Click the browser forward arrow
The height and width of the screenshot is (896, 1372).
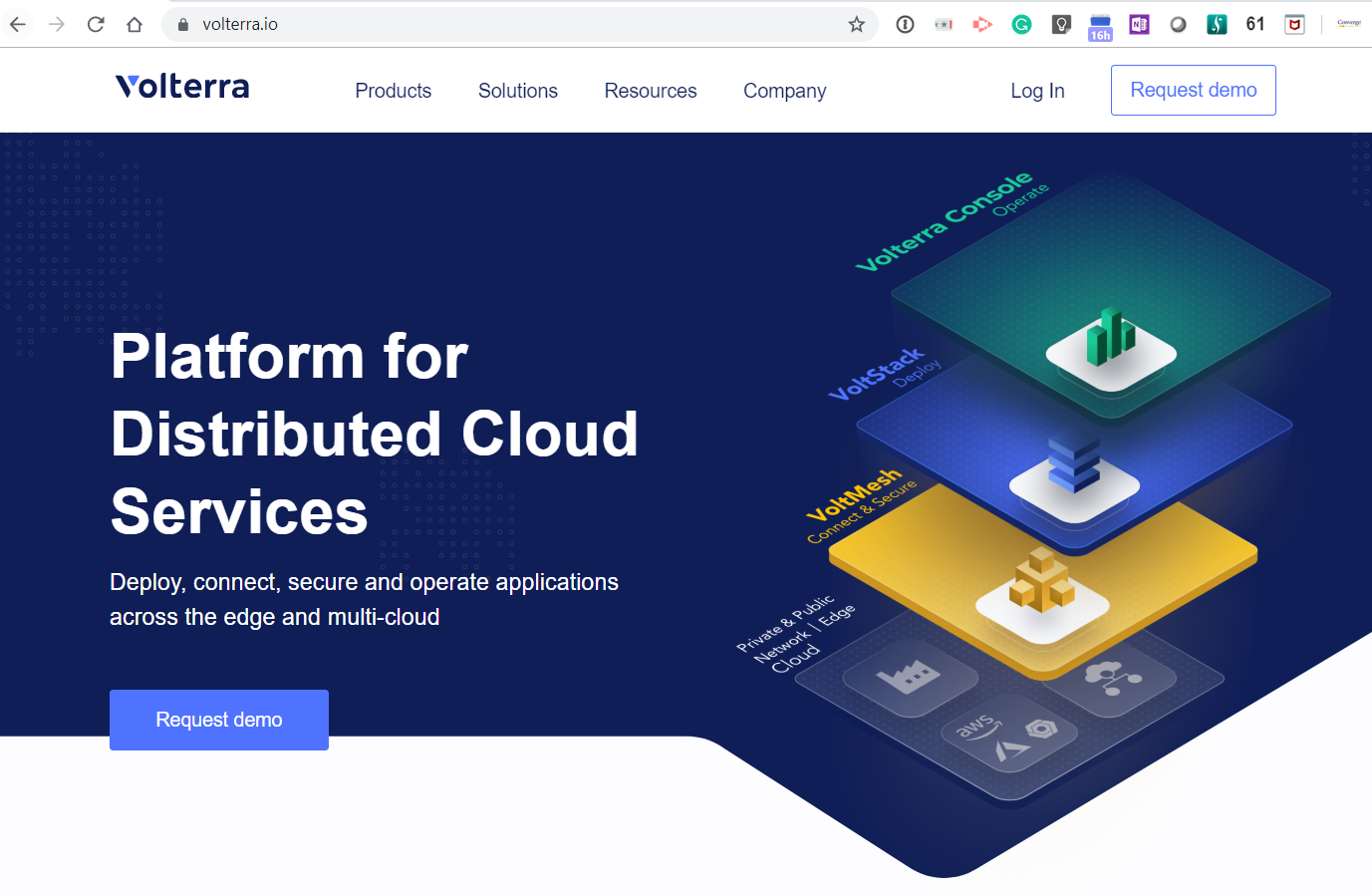[57, 24]
